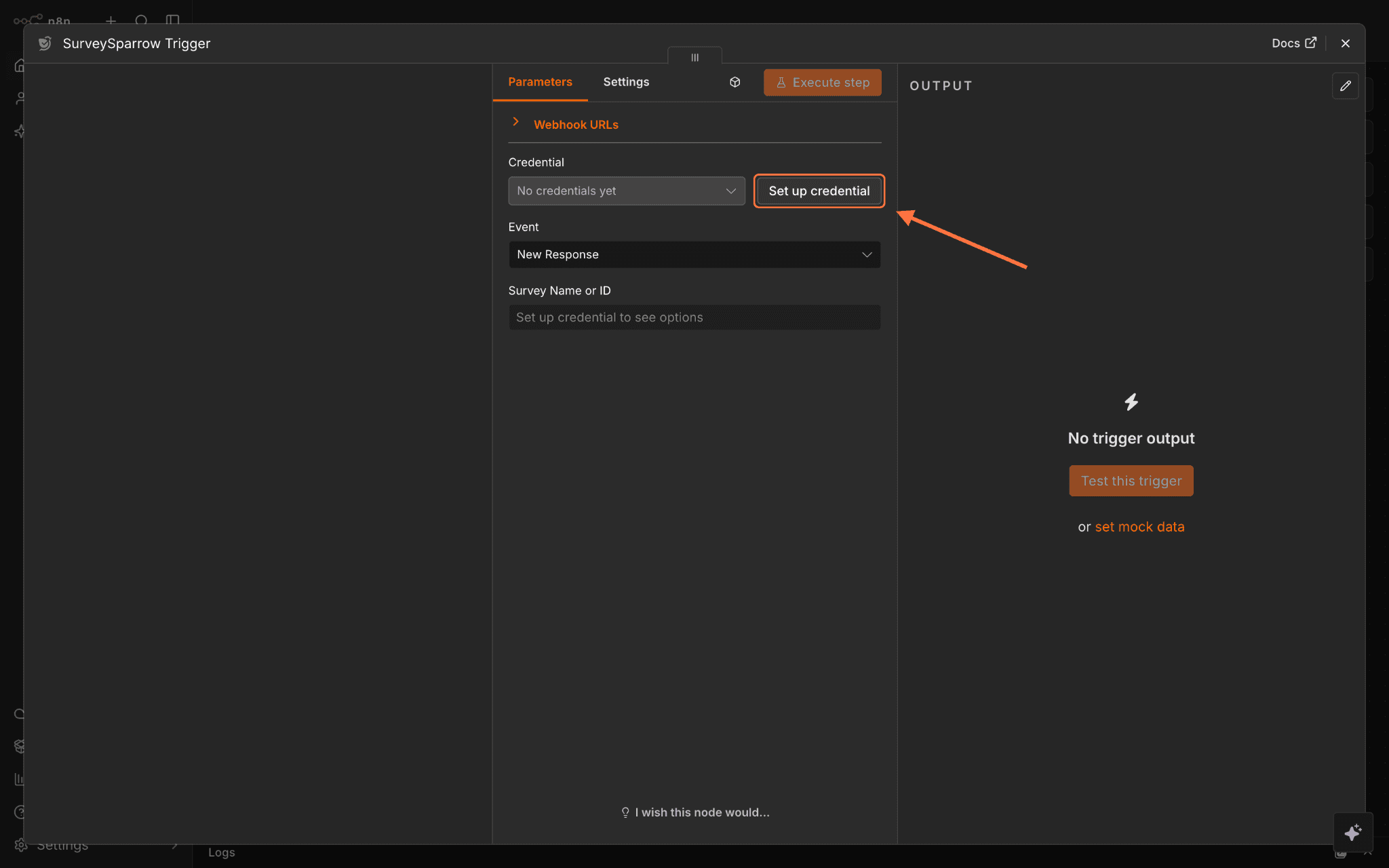The width and height of the screenshot is (1389, 868).
Task: Click the Survey Name or ID field
Action: [x=694, y=317]
